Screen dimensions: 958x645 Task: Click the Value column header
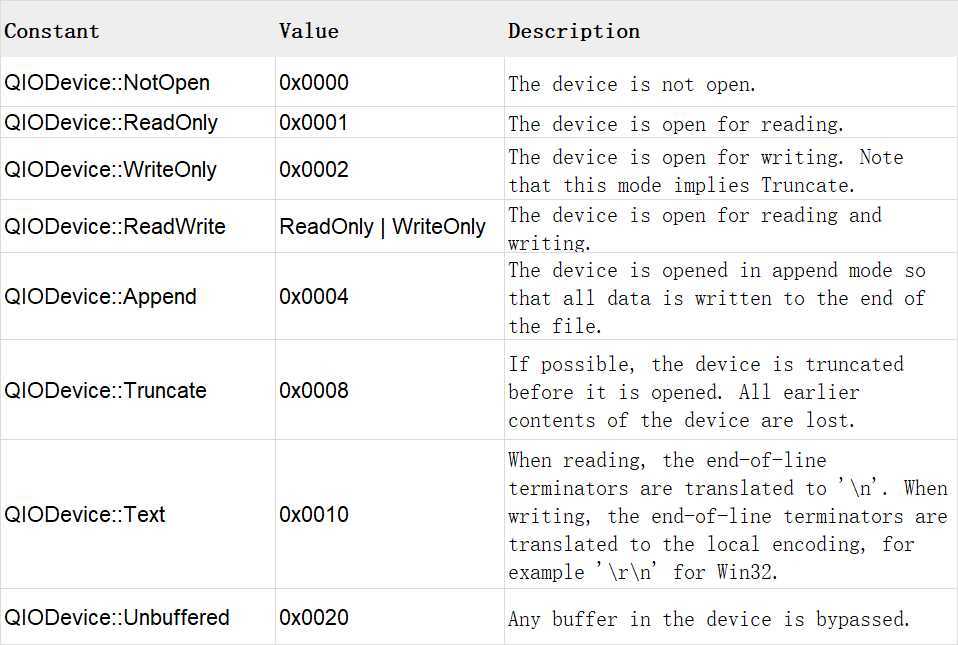[309, 31]
